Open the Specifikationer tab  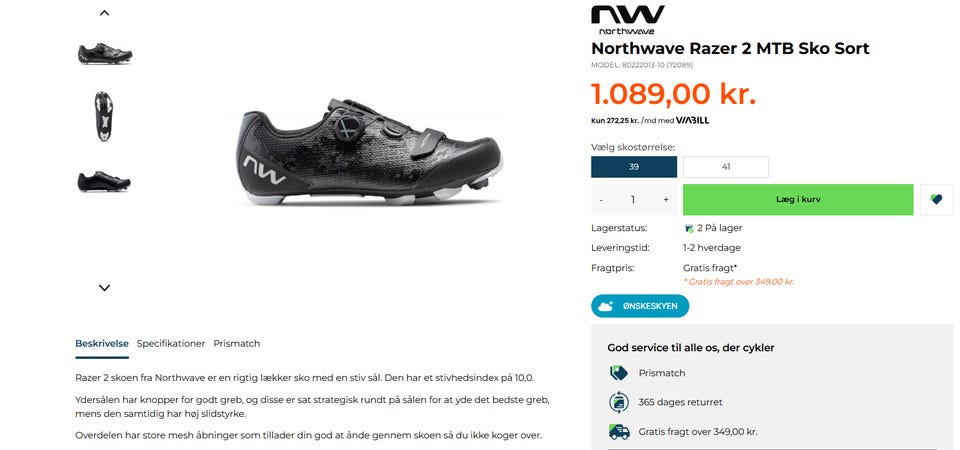click(x=171, y=343)
